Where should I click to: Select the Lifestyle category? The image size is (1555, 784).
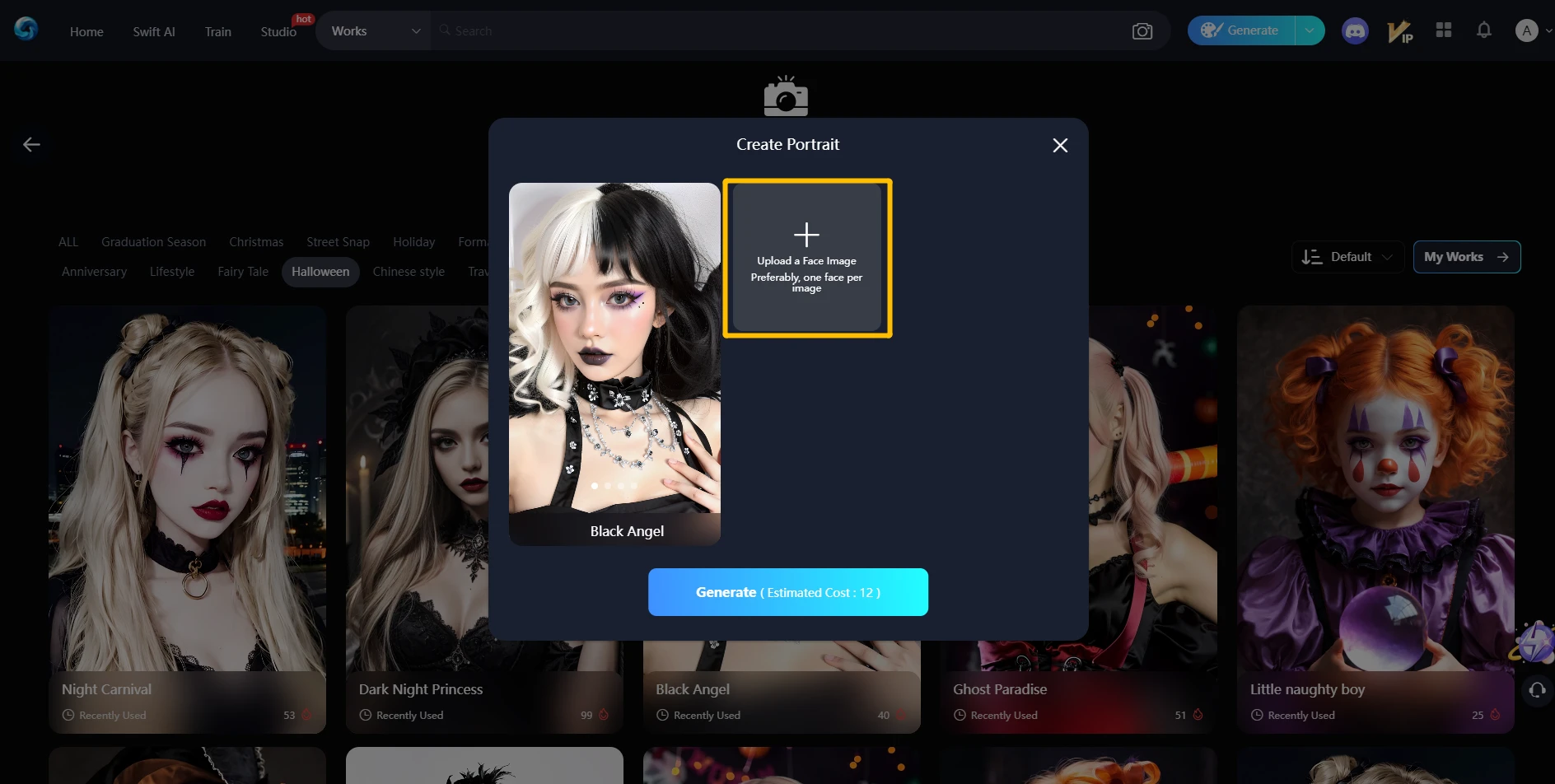point(172,272)
